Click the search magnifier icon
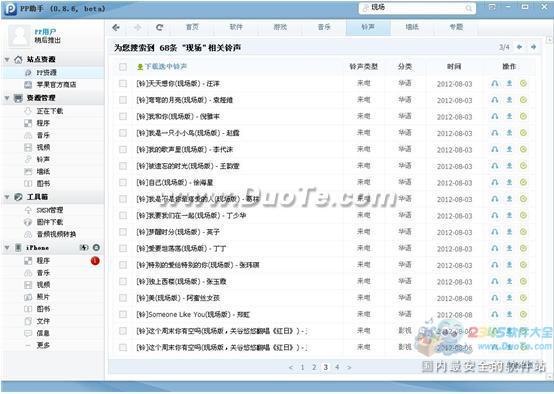554x394 pixels. (x=468, y=8)
